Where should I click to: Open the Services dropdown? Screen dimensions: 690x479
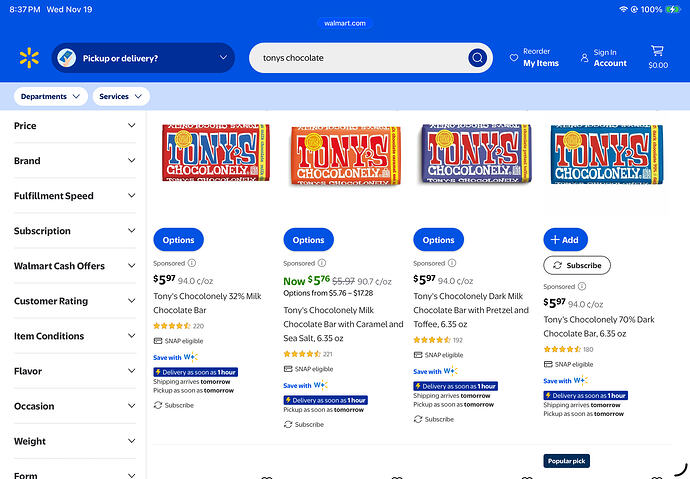120,97
